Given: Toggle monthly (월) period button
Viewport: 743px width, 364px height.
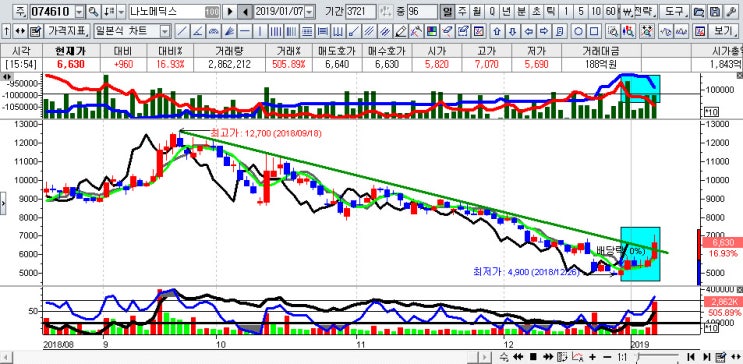Looking at the screenshot, I should (477, 11).
